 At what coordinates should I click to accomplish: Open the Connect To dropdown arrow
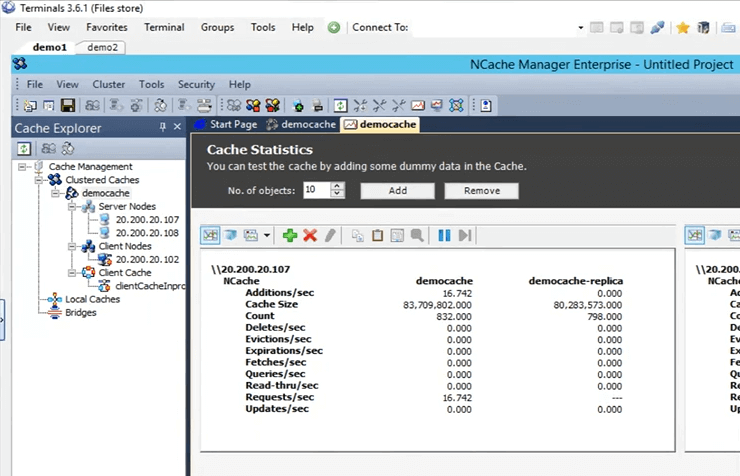580,28
